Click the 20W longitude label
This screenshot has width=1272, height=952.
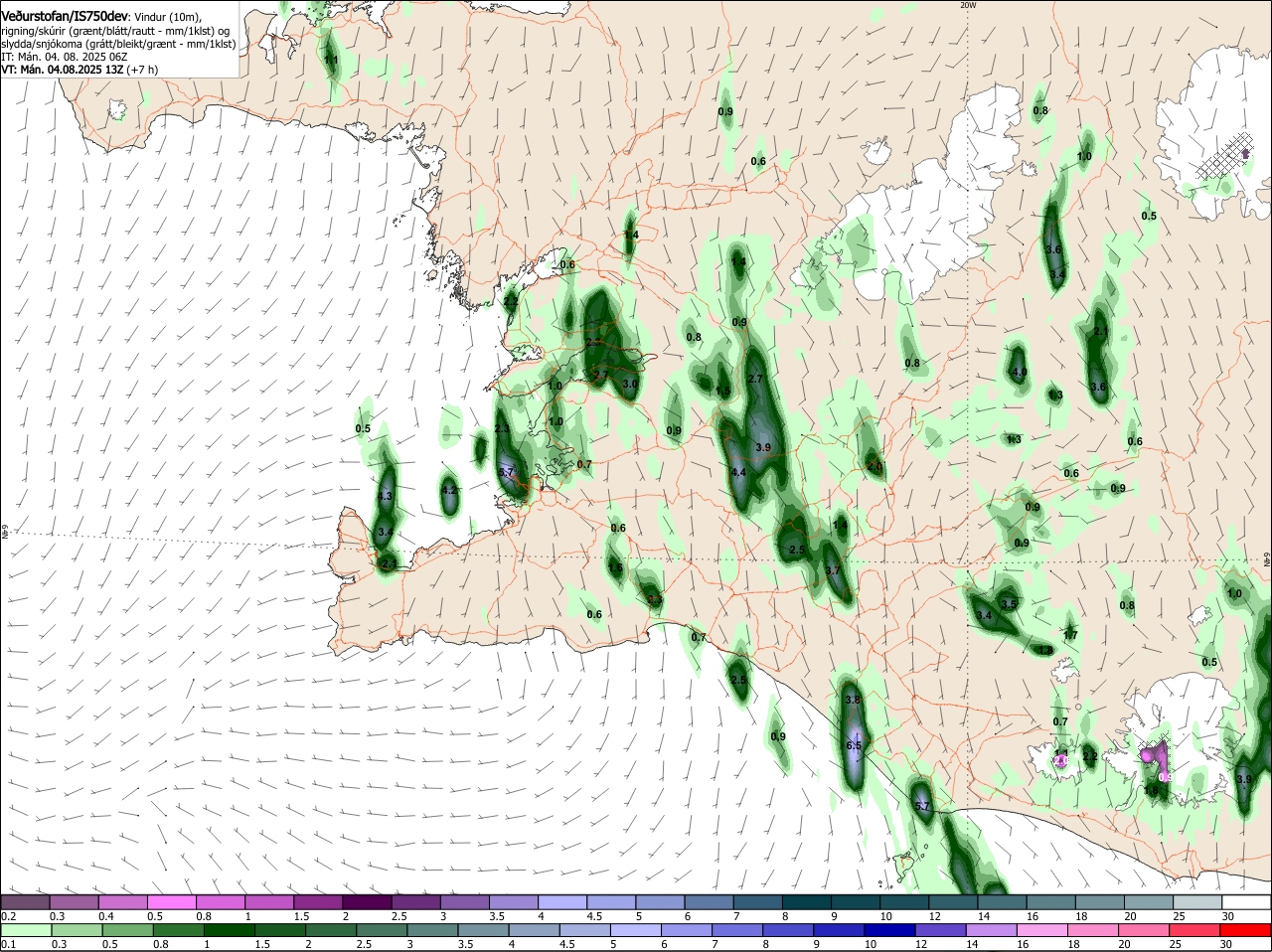tap(968, 5)
